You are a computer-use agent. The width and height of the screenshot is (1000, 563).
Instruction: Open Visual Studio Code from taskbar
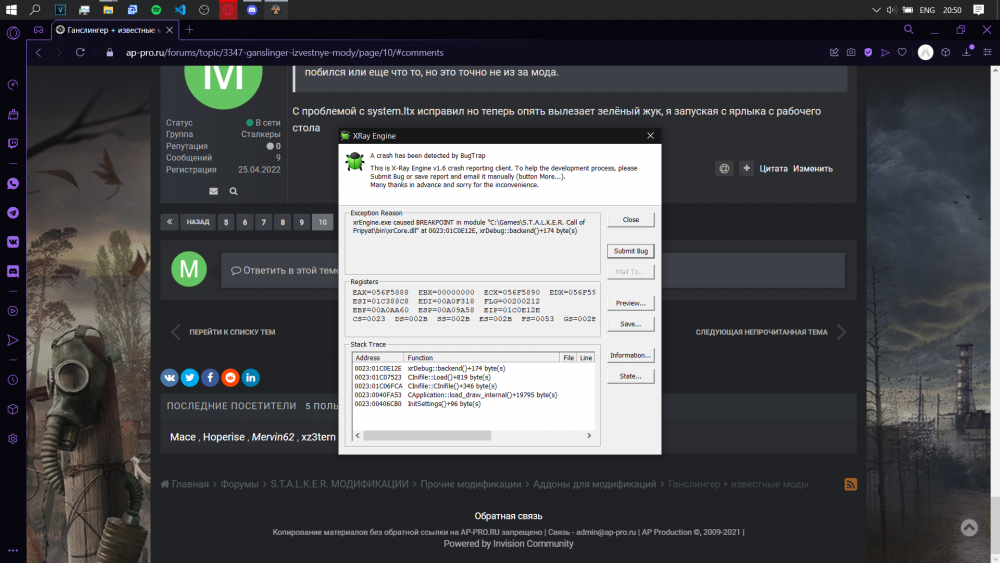pyautogui.click(x=180, y=10)
